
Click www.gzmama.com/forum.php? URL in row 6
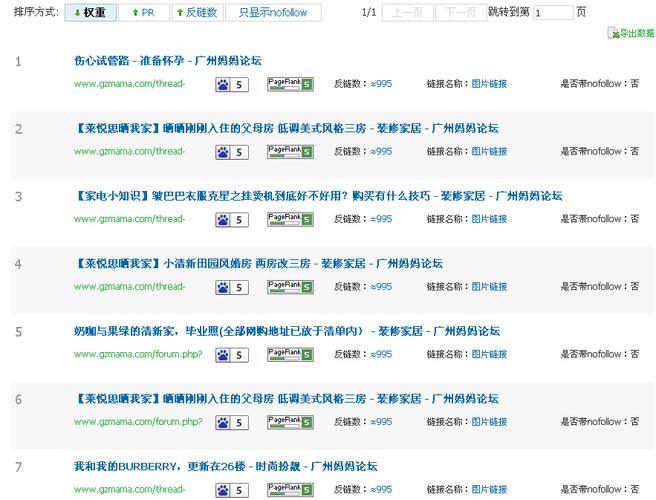138,422
